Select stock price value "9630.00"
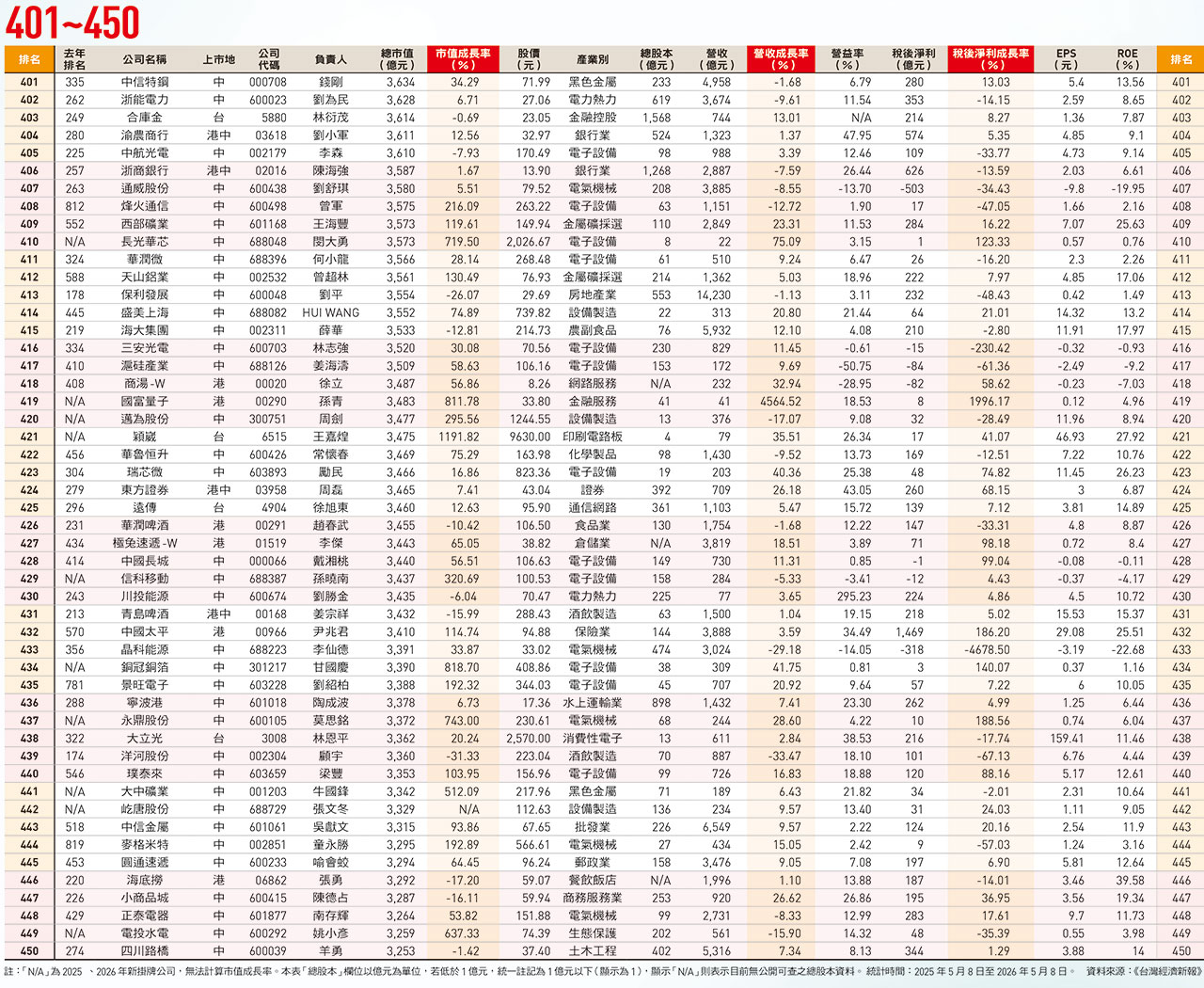The height and width of the screenshot is (988, 1204). pos(531,437)
